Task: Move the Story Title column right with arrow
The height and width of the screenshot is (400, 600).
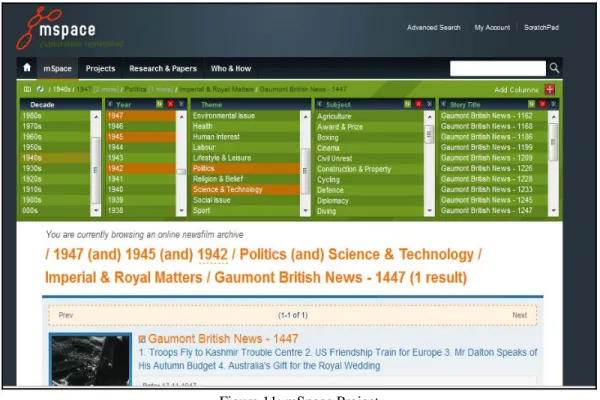Action: tap(553, 104)
